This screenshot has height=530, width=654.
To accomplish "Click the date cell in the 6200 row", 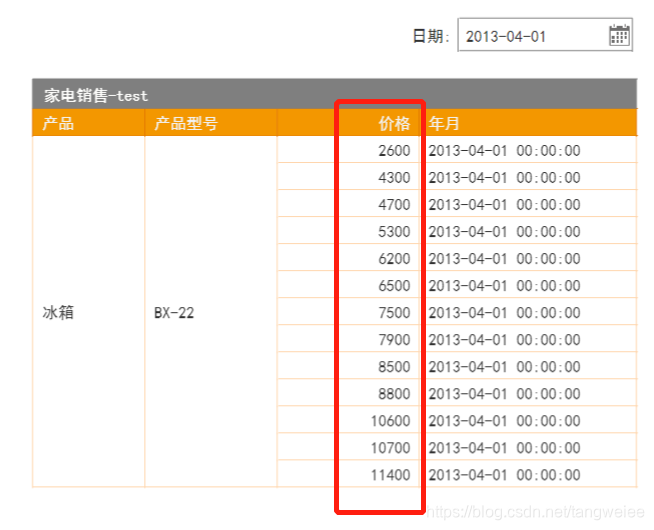I will click(x=528, y=259).
